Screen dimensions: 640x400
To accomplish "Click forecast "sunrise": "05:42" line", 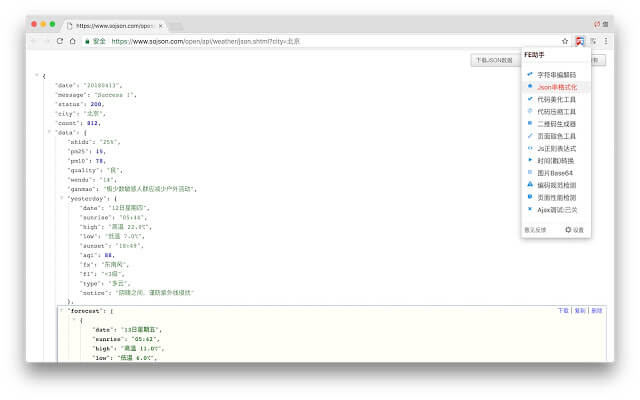I will [x=126, y=339].
